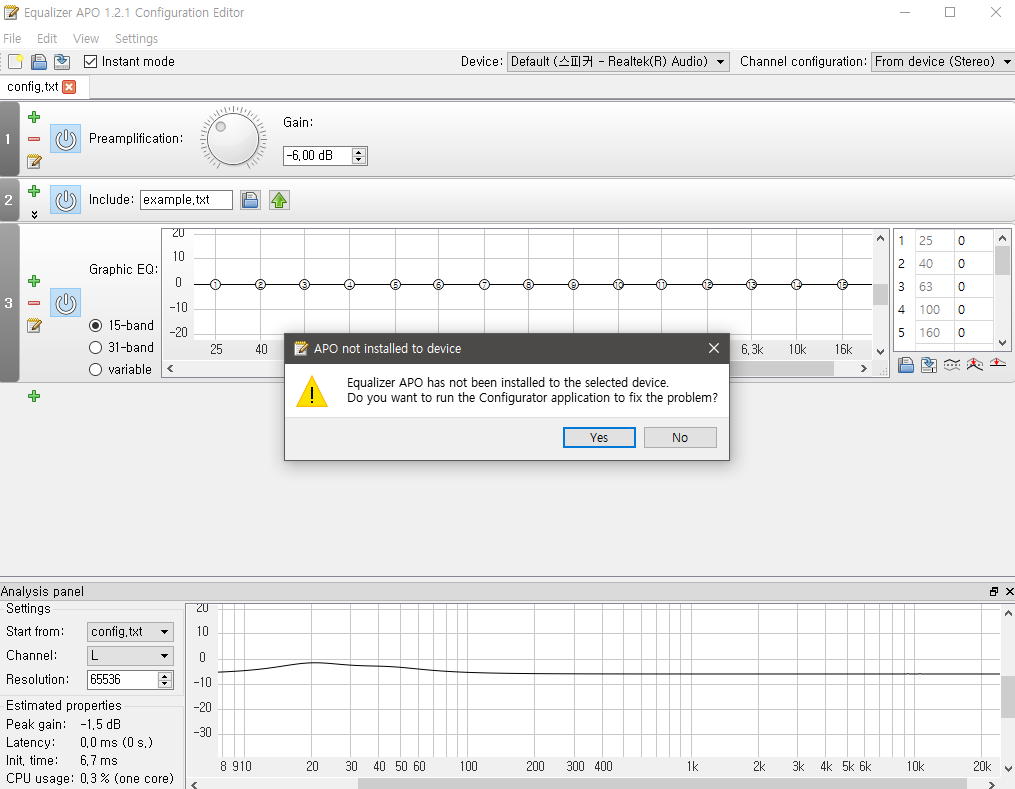This screenshot has width=1015, height=789.
Task: Toggle Instant mode checkbox
Action: click(91, 61)
